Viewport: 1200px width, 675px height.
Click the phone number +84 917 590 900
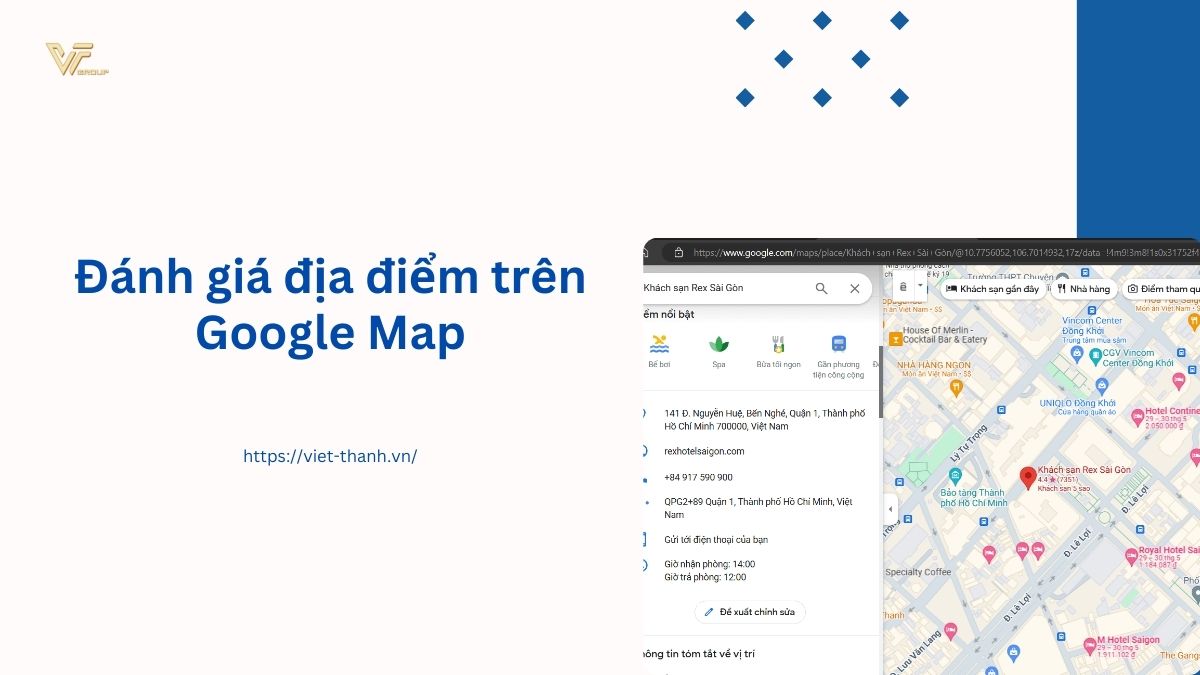click(x=698, y=477)
